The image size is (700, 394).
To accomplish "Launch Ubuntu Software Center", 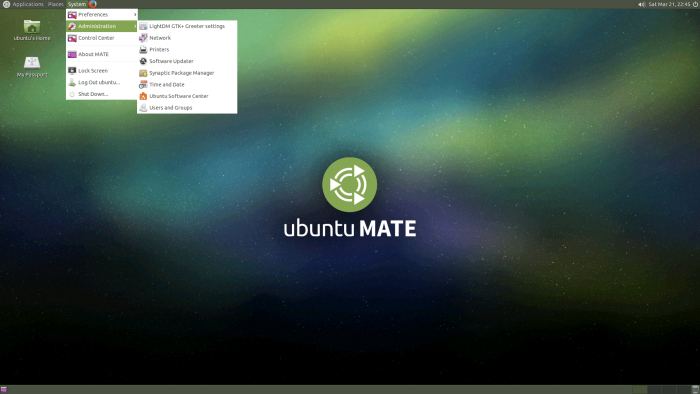I will pos(187,96).
